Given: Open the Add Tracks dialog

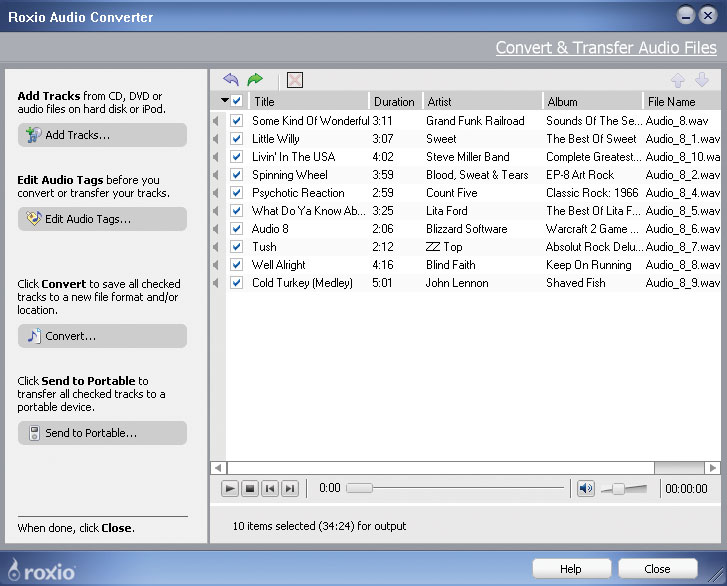Looking at the screenshot, I should click(x=102, y=135).
